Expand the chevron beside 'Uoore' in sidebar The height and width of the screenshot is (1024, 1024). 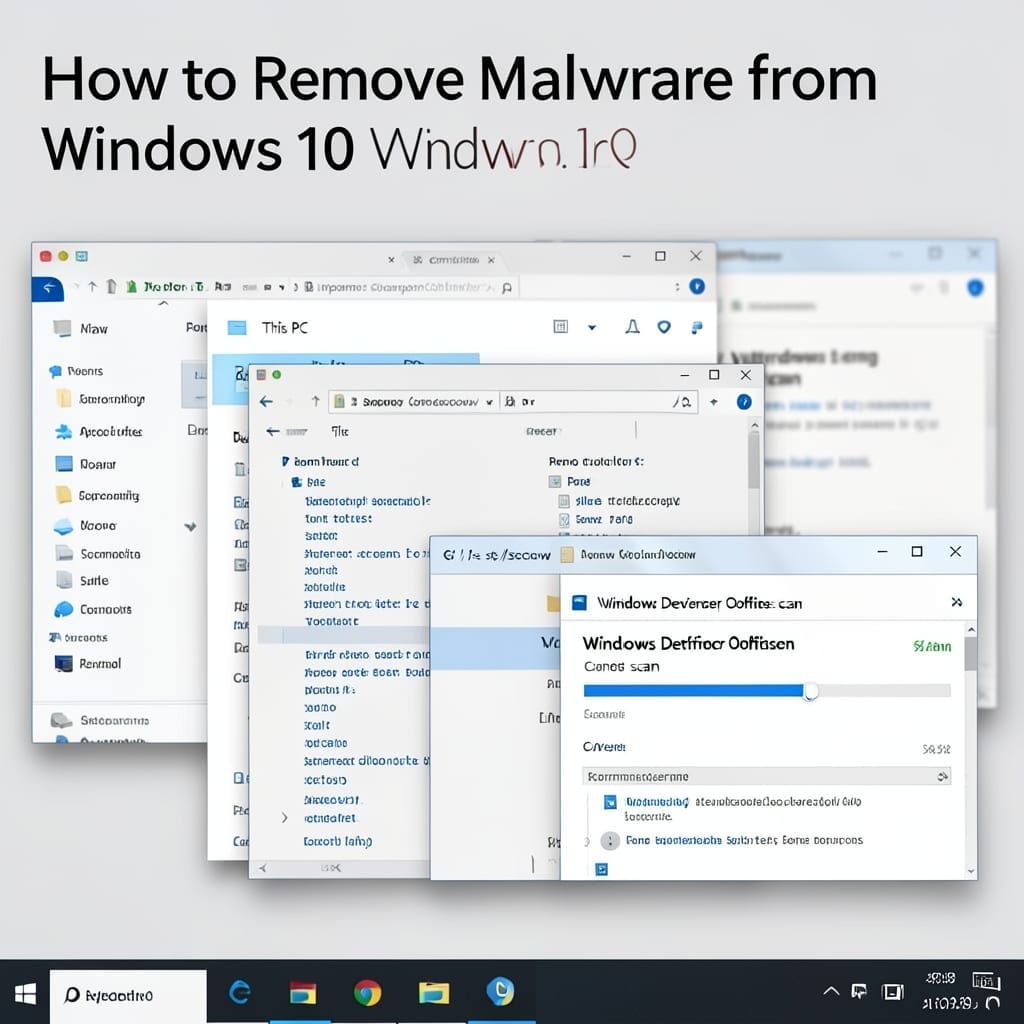pos(190,526)
